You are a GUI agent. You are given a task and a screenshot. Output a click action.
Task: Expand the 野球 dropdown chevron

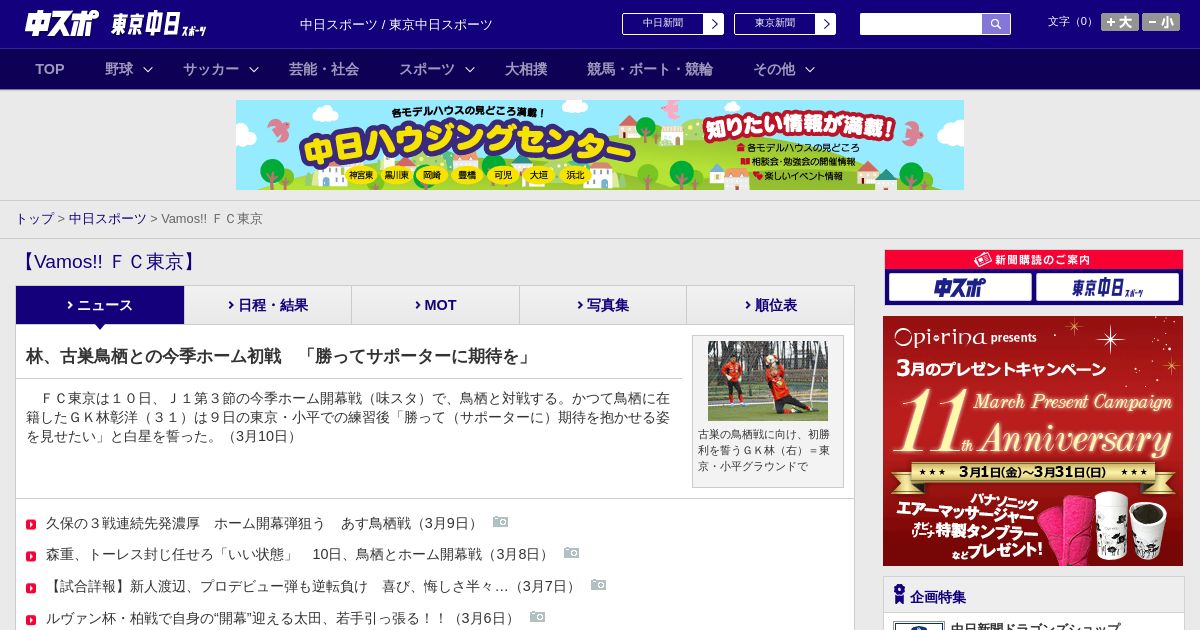[148, 69]
